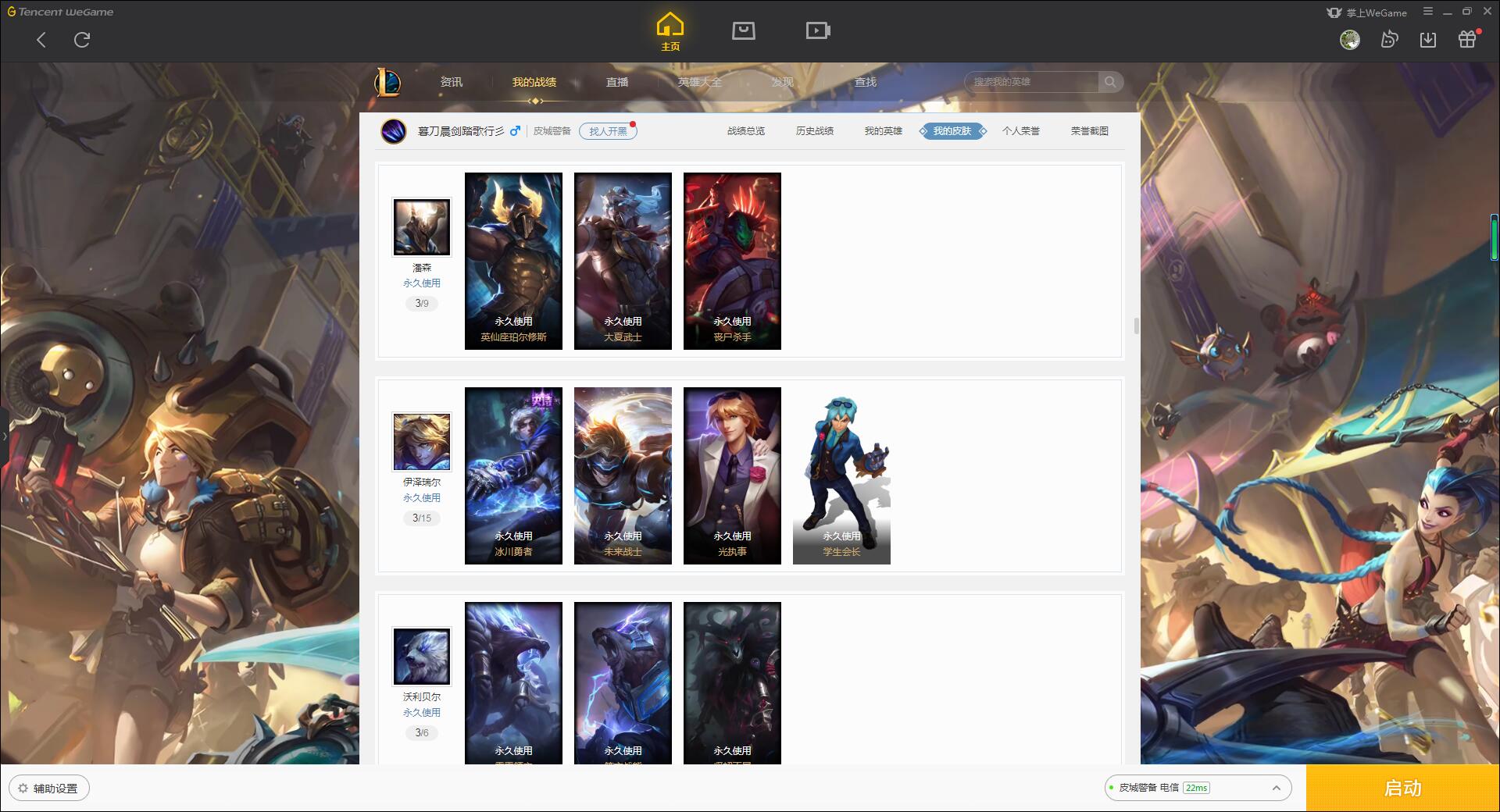Open the 我的英雄 sub-tab
Image resolution: width=1500 pixels, height=812 pixels.
(x=884, y=131)
